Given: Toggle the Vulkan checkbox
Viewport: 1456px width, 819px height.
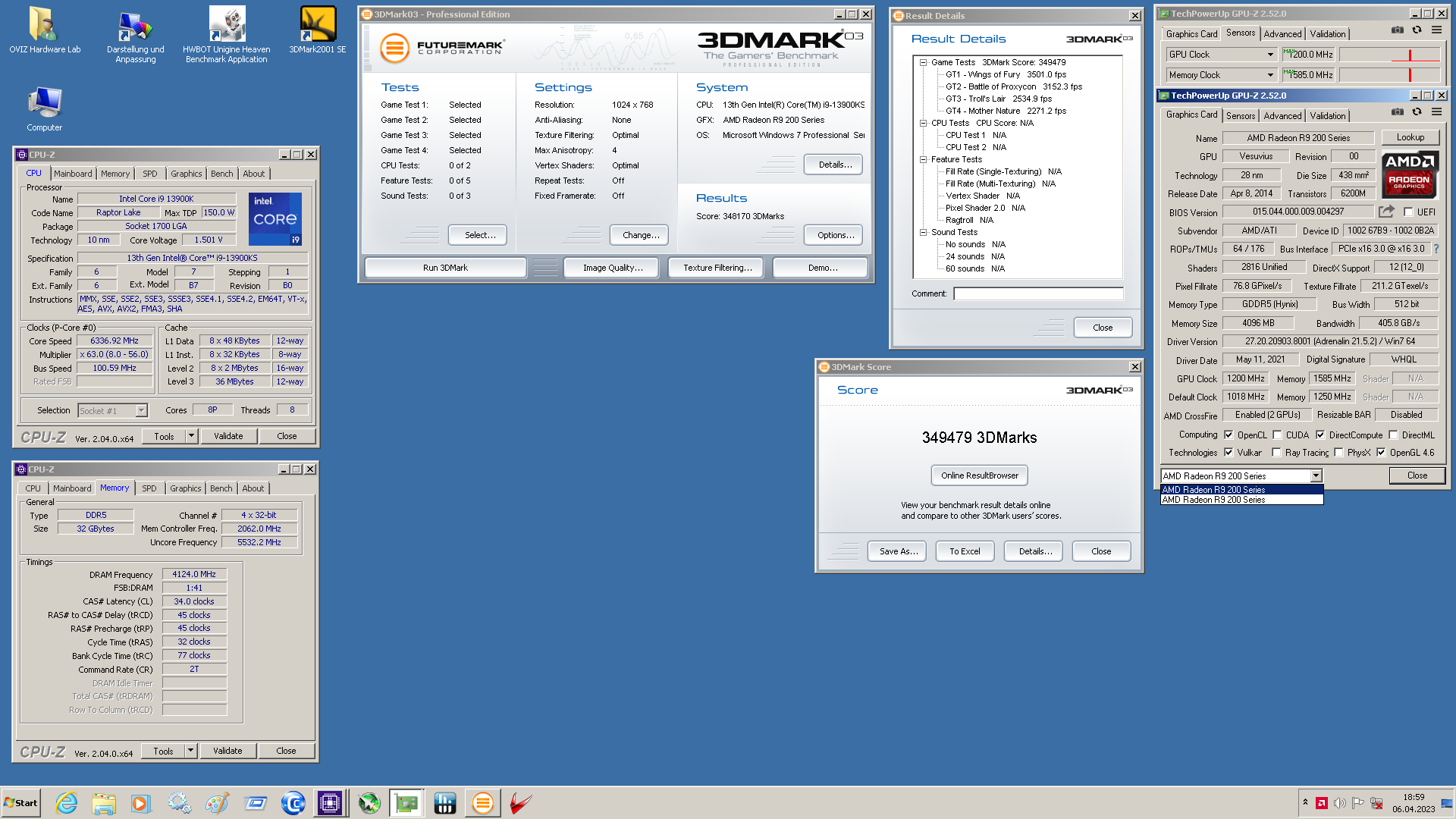Looking at the screenshot, I should [x=1228, y=453].
